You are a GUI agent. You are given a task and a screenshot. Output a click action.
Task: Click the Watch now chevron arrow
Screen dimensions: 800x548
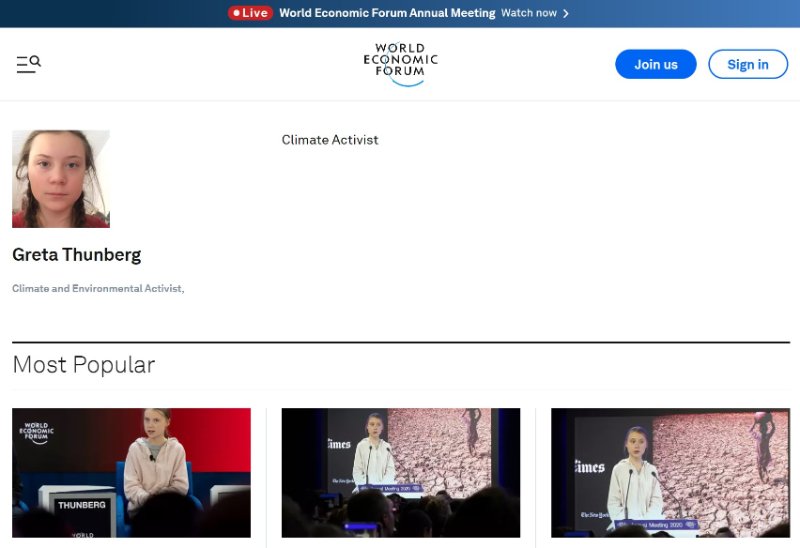tap(565, 13)
